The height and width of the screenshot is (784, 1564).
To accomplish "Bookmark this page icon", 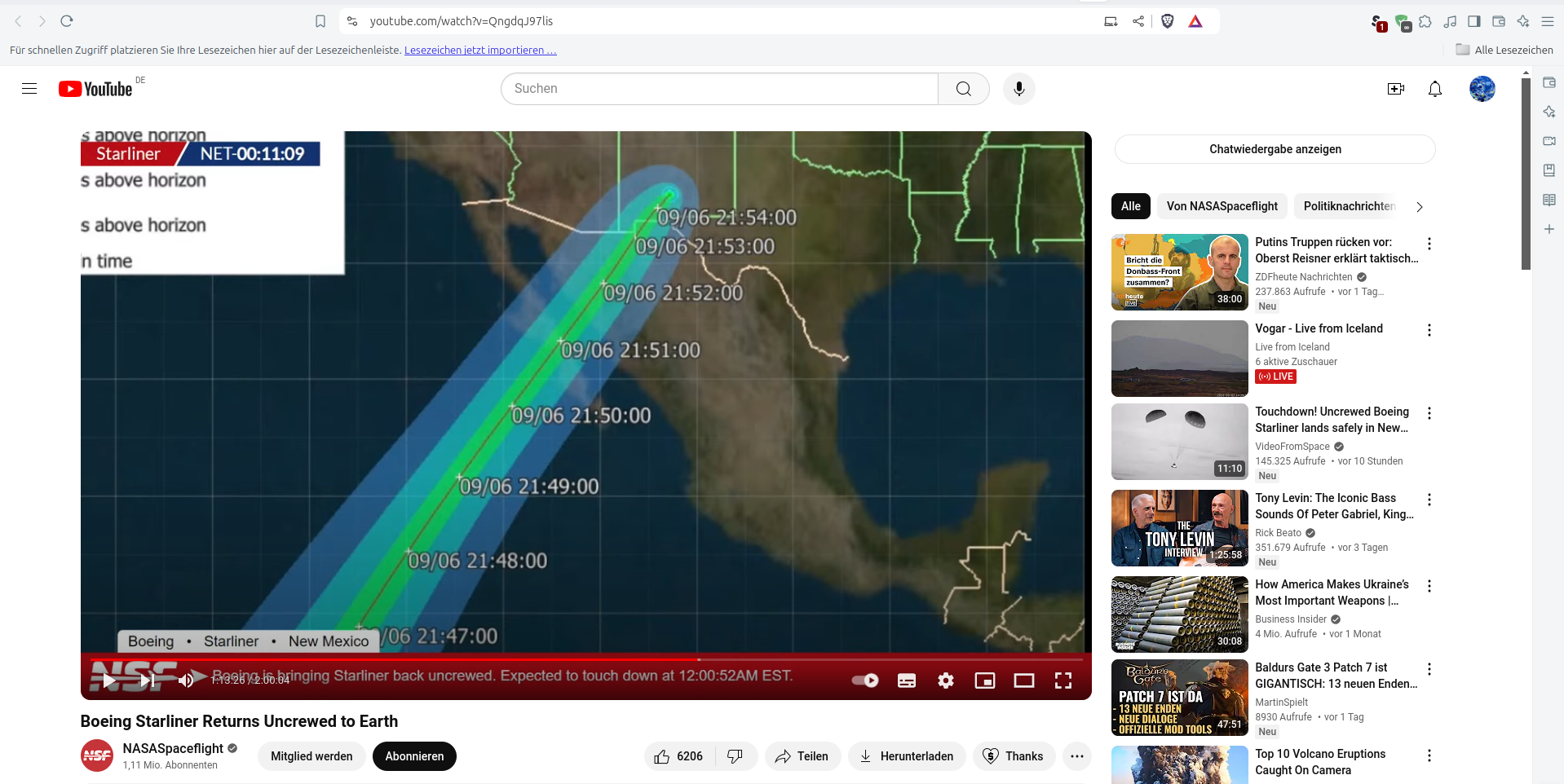I will coord(320,21).
